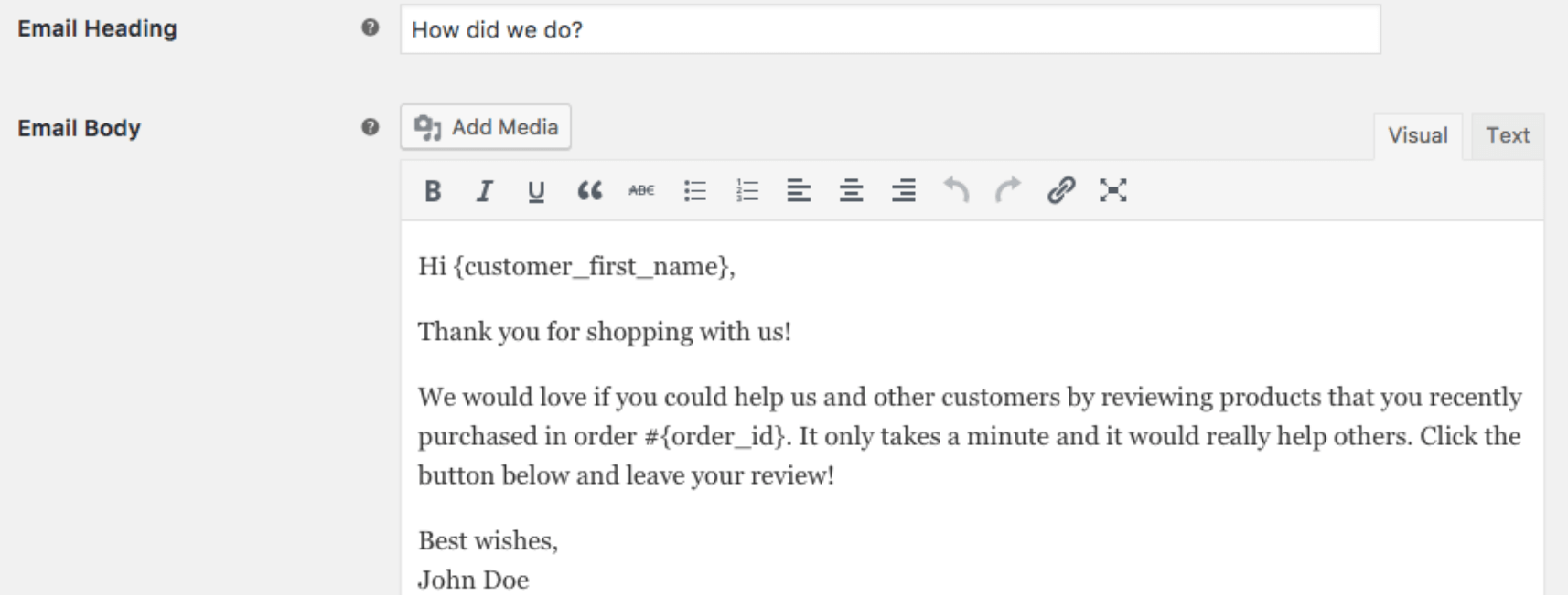
Task: Insert a bulleted list
Action: tap(695, 191)
